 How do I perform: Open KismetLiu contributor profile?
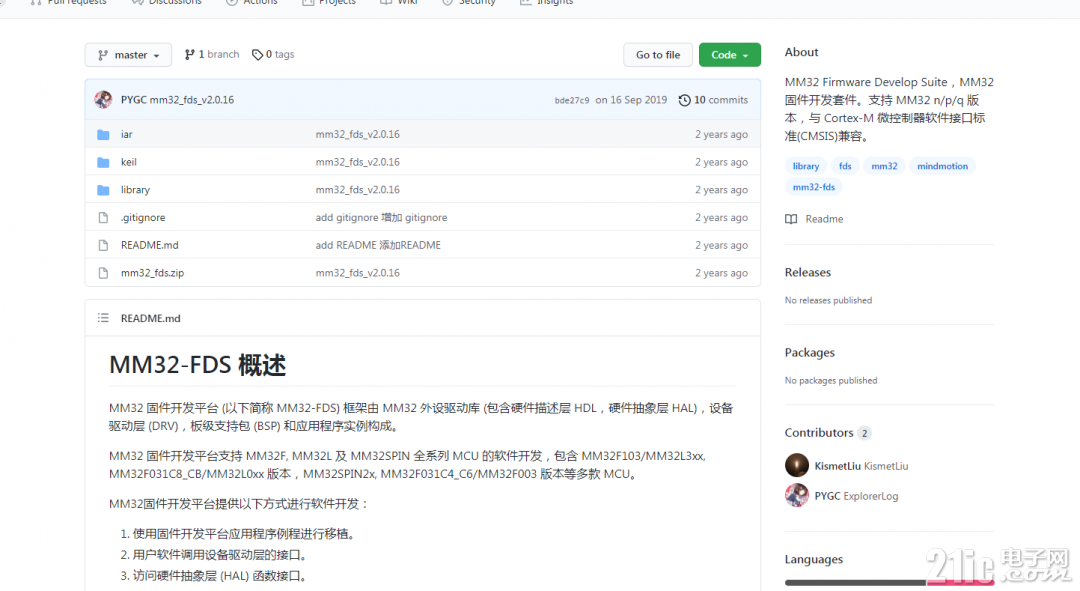[x=861, y=466]
